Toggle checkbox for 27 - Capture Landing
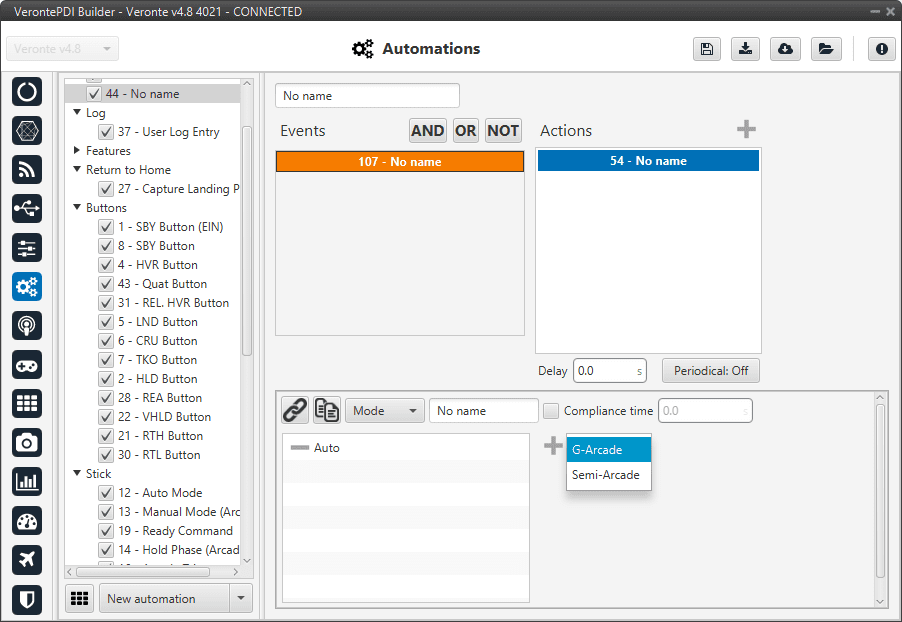The image size is (902, 622). click(x=106, y=189)
